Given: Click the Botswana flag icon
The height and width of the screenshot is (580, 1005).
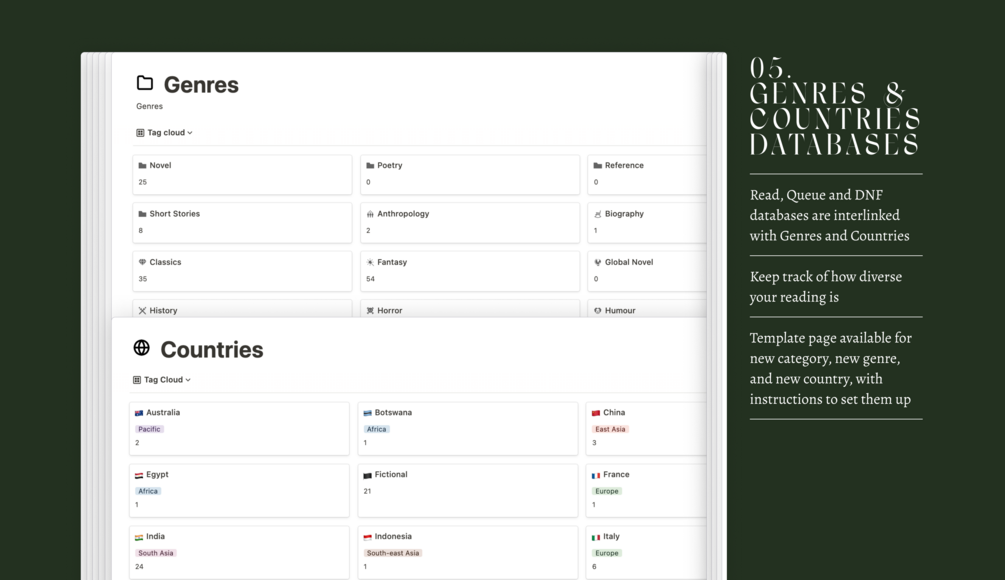Looking at the screenshot, I should 367,413.
